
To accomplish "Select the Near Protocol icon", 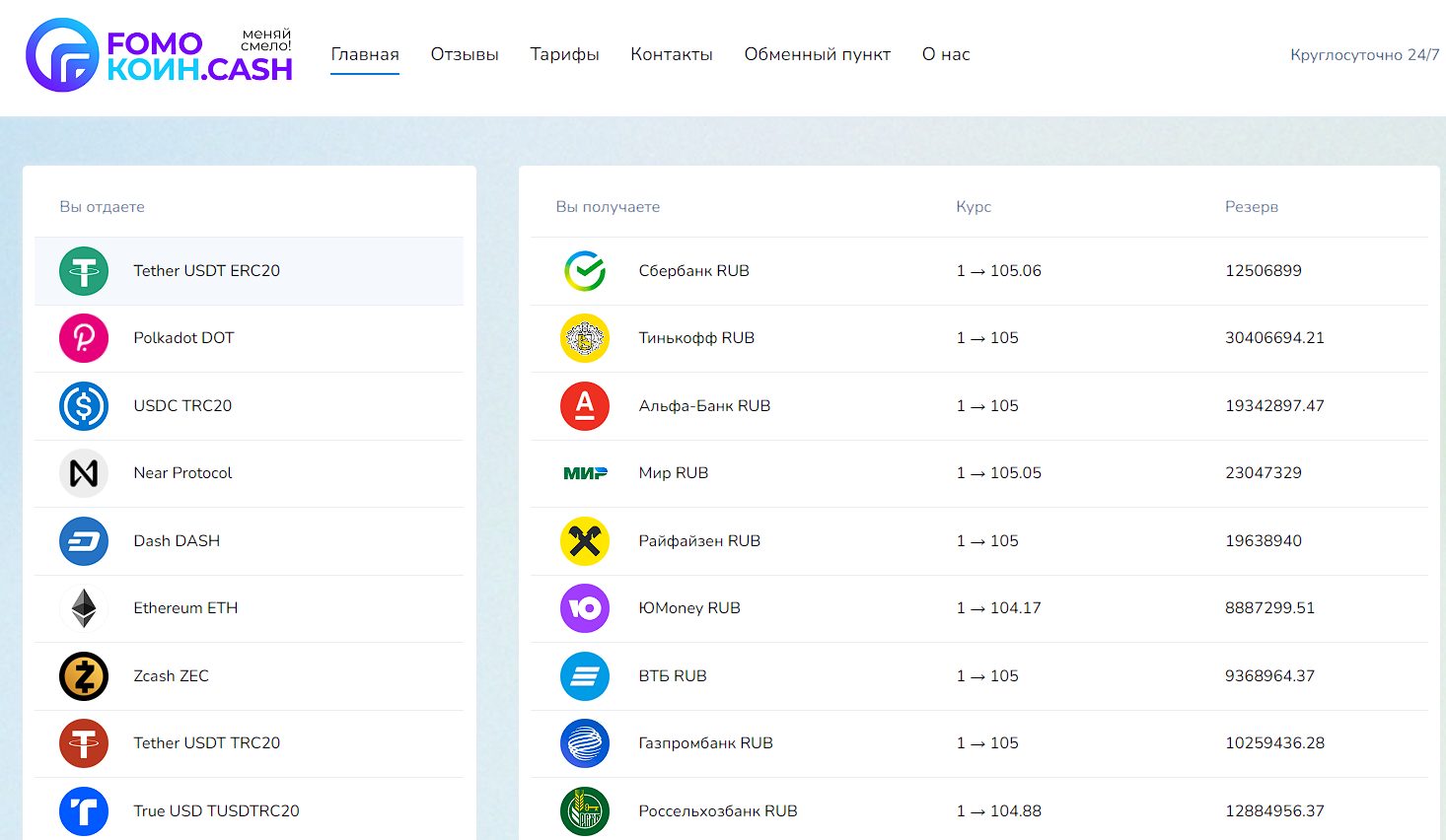I will 84,473.
